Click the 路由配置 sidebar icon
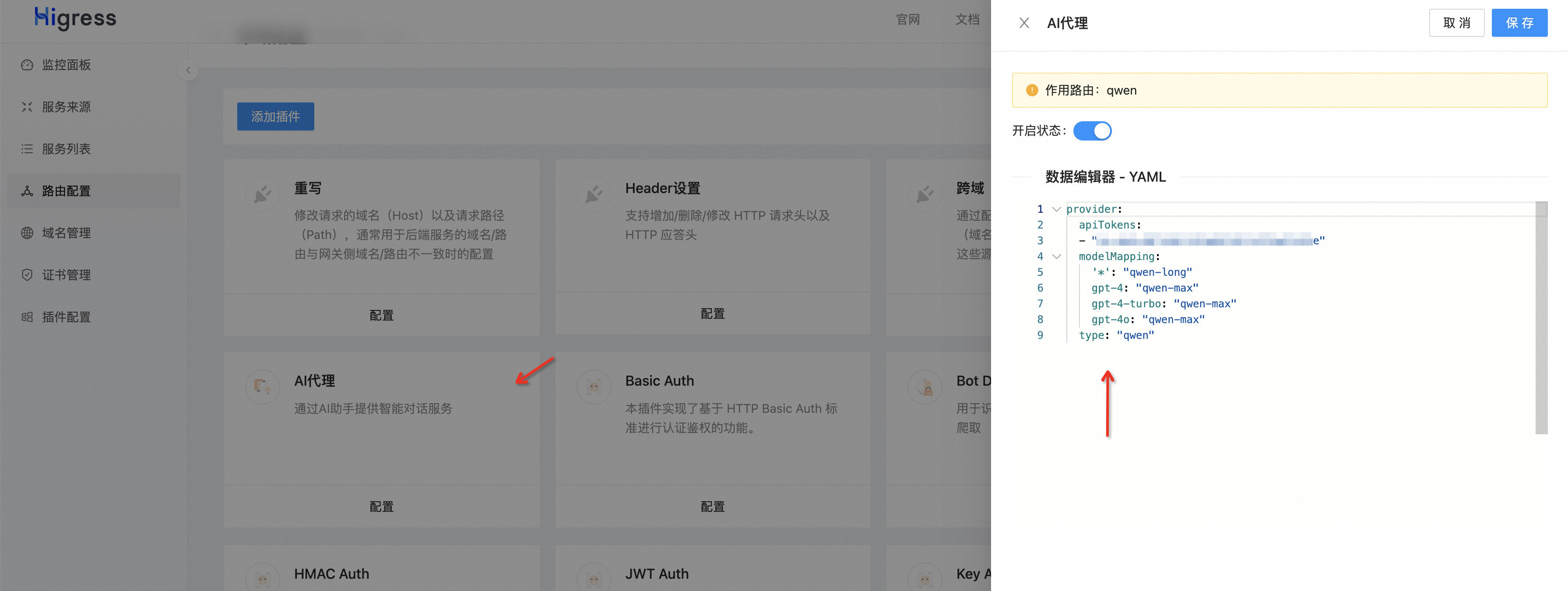This screenshot has width=1568, height=591. pos(28,190)
